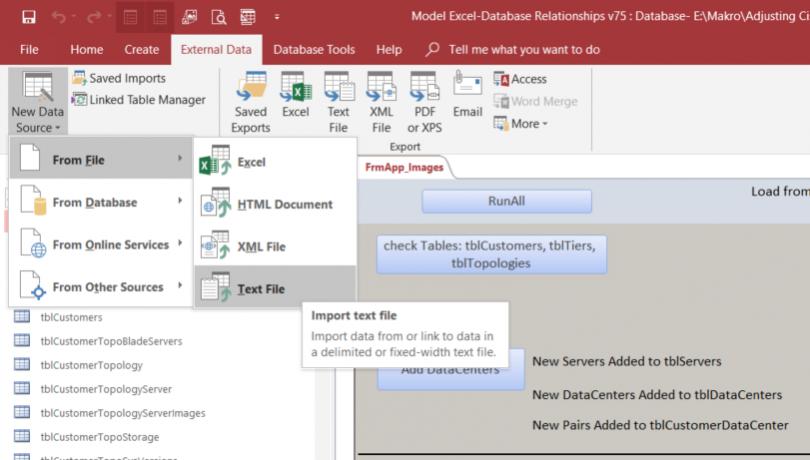The image size is (810, 460).
Task: Open the tblCustomerTopologyServerImages table
Action: (123, 412)
